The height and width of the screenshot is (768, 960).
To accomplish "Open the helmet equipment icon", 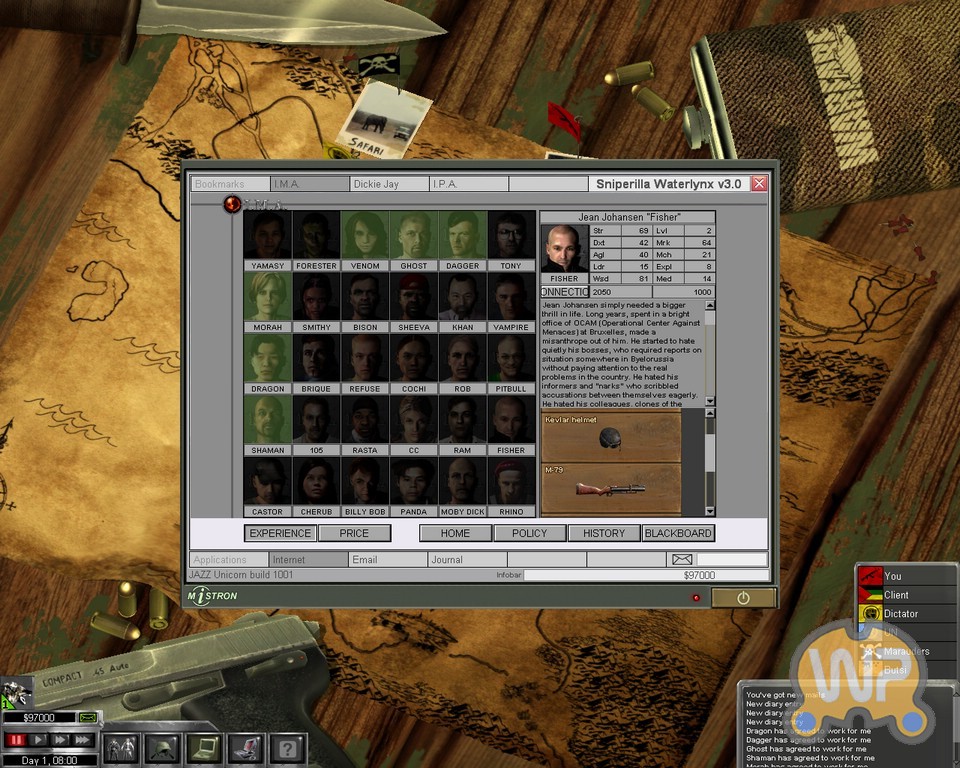I will coord(162,748).
